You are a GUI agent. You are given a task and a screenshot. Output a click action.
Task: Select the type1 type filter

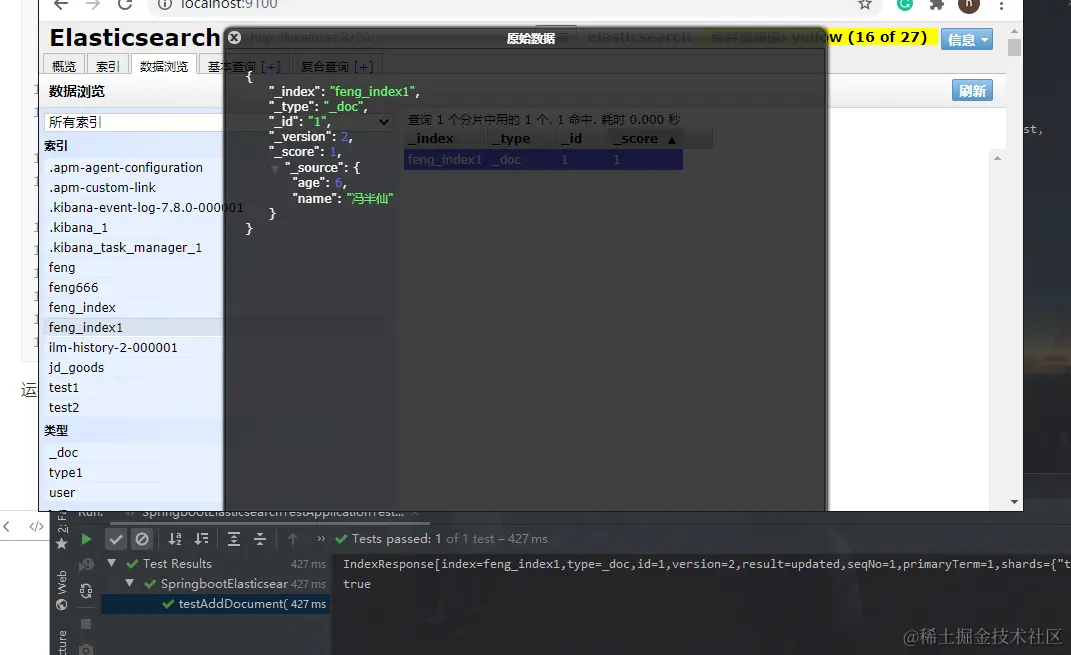(66, 472)
